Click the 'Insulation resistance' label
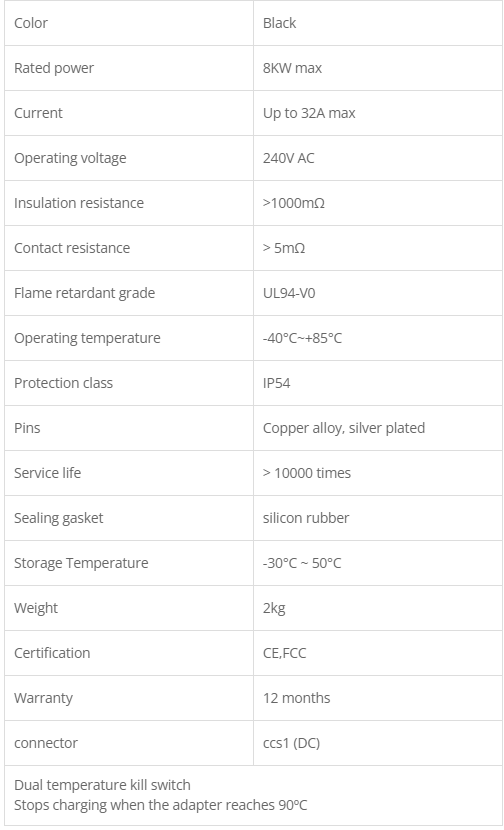This screenshot has height=830, width=504. [79, 203]
